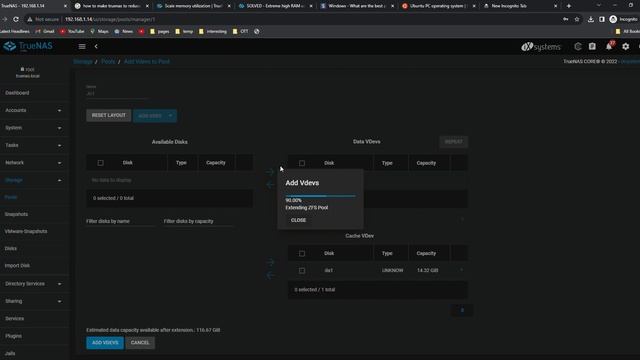Focus the Filter disks by capacity field

pos(198,222)
